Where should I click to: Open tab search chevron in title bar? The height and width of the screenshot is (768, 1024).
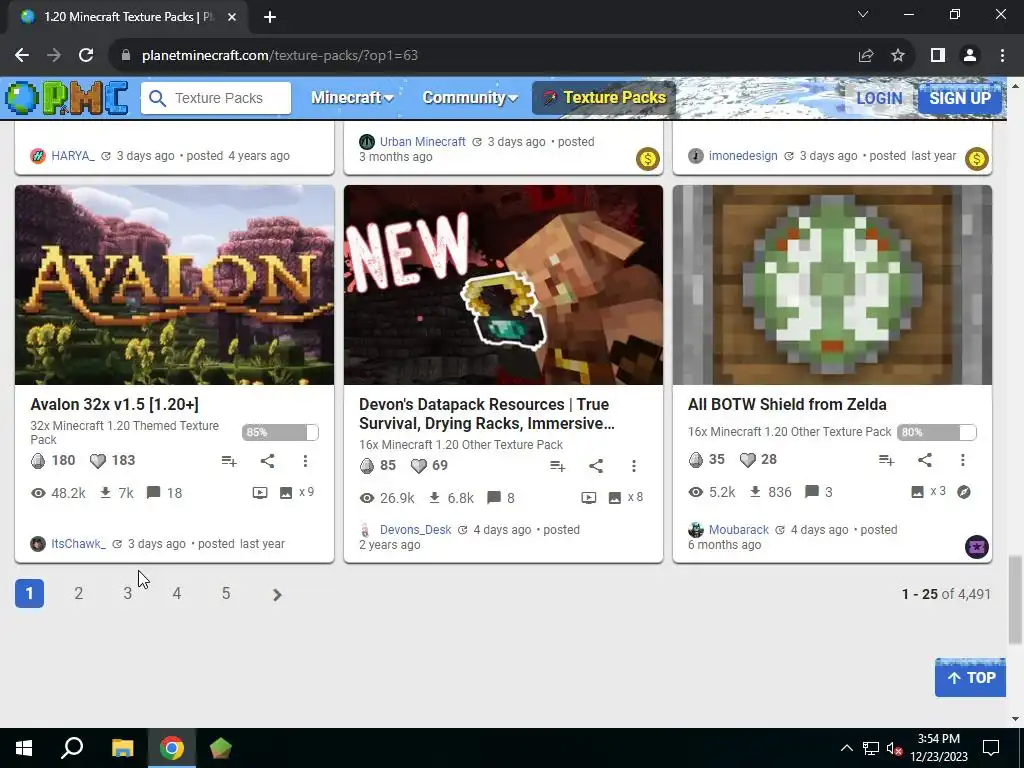point(863,14)
